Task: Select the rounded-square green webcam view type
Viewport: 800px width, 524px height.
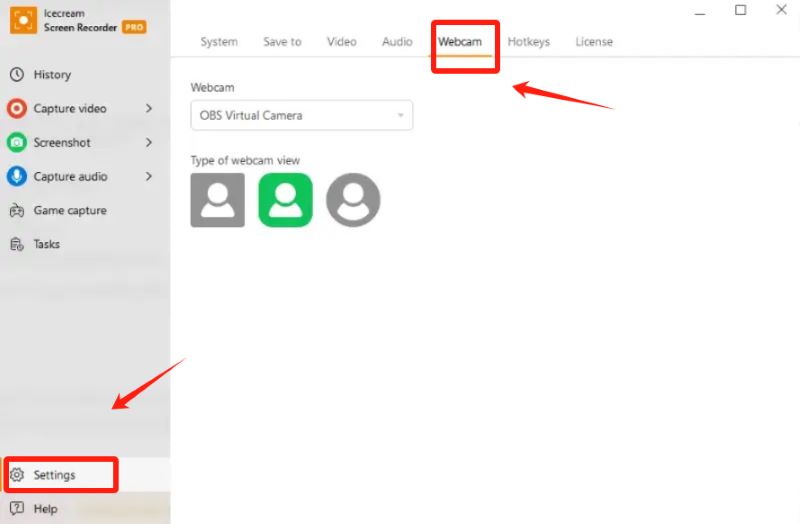Action: (x=285, y=200)
